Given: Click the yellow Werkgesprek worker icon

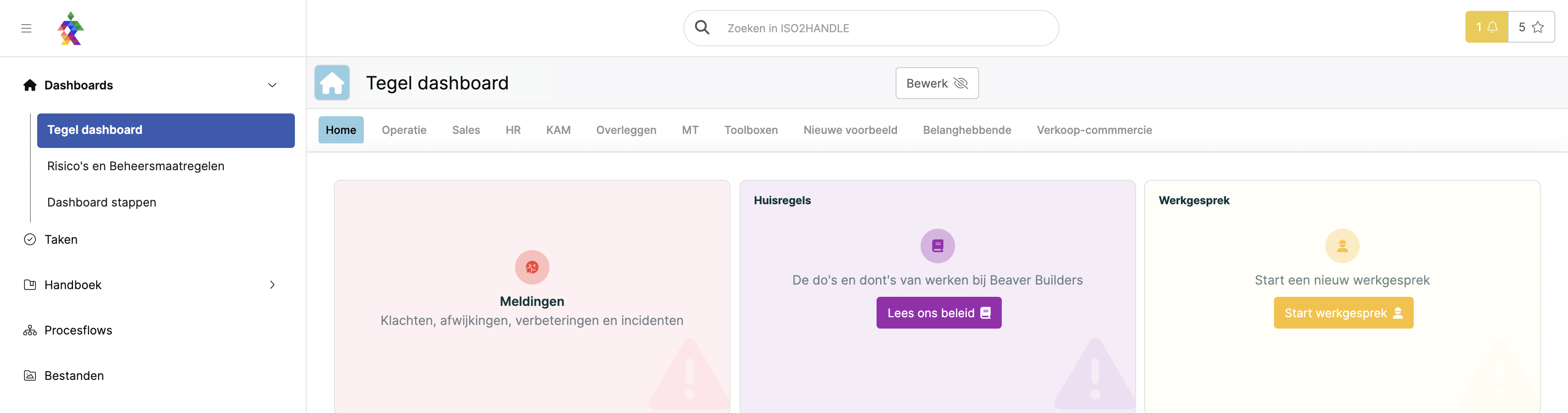Looking at the screenshot, I should pos(1342,246).
